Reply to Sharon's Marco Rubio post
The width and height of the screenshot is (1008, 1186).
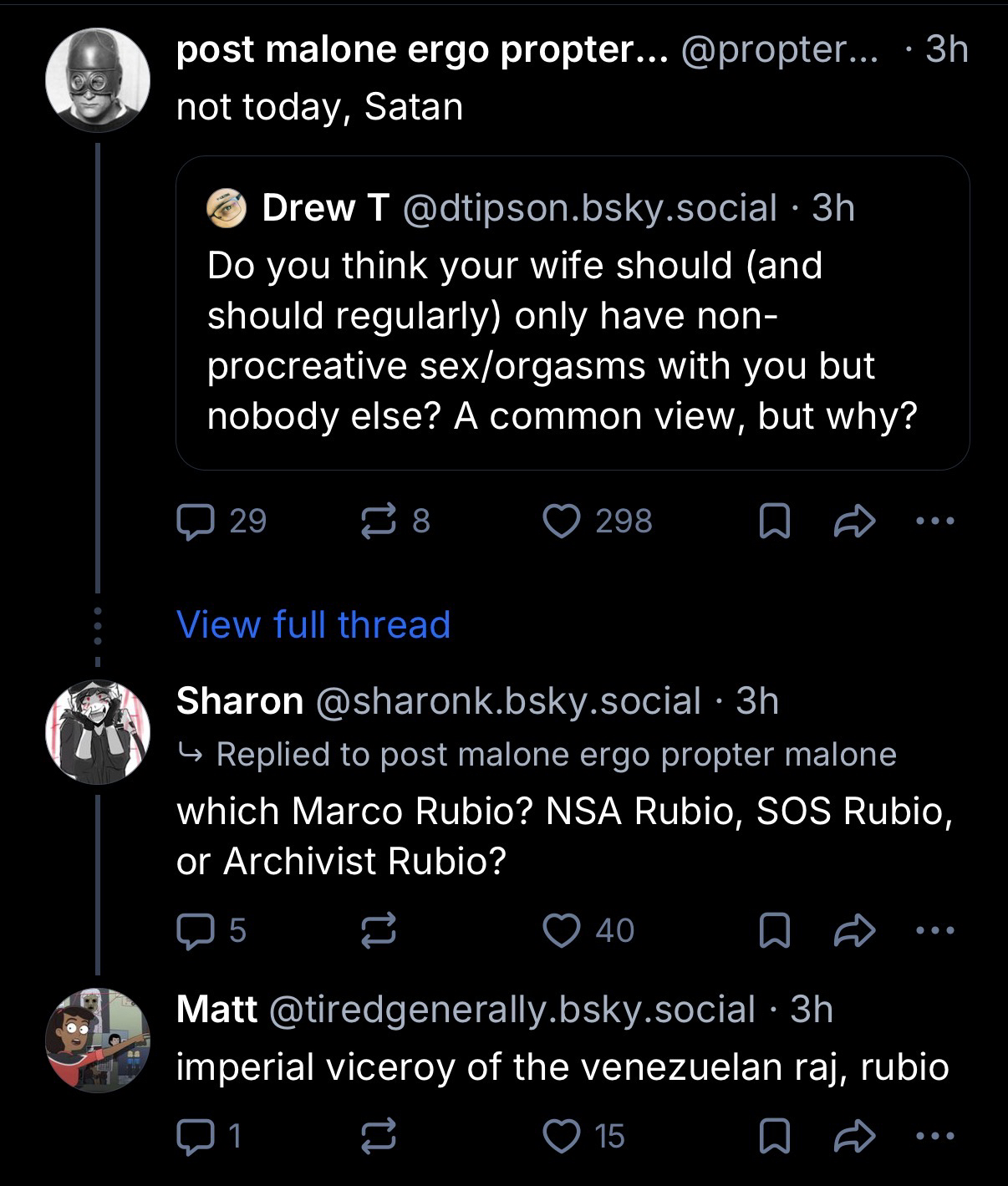tap(195, 930)
